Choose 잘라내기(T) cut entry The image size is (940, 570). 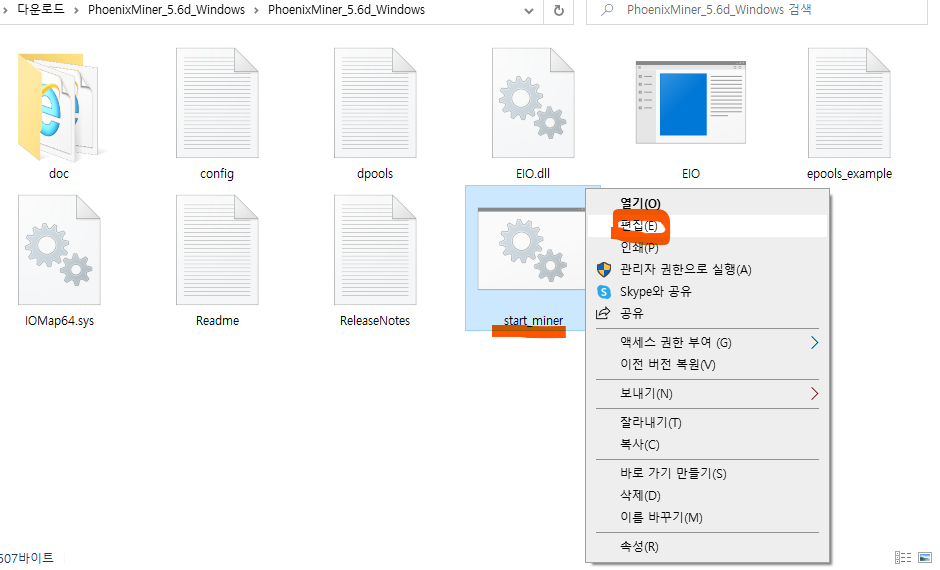coord(707,423)
